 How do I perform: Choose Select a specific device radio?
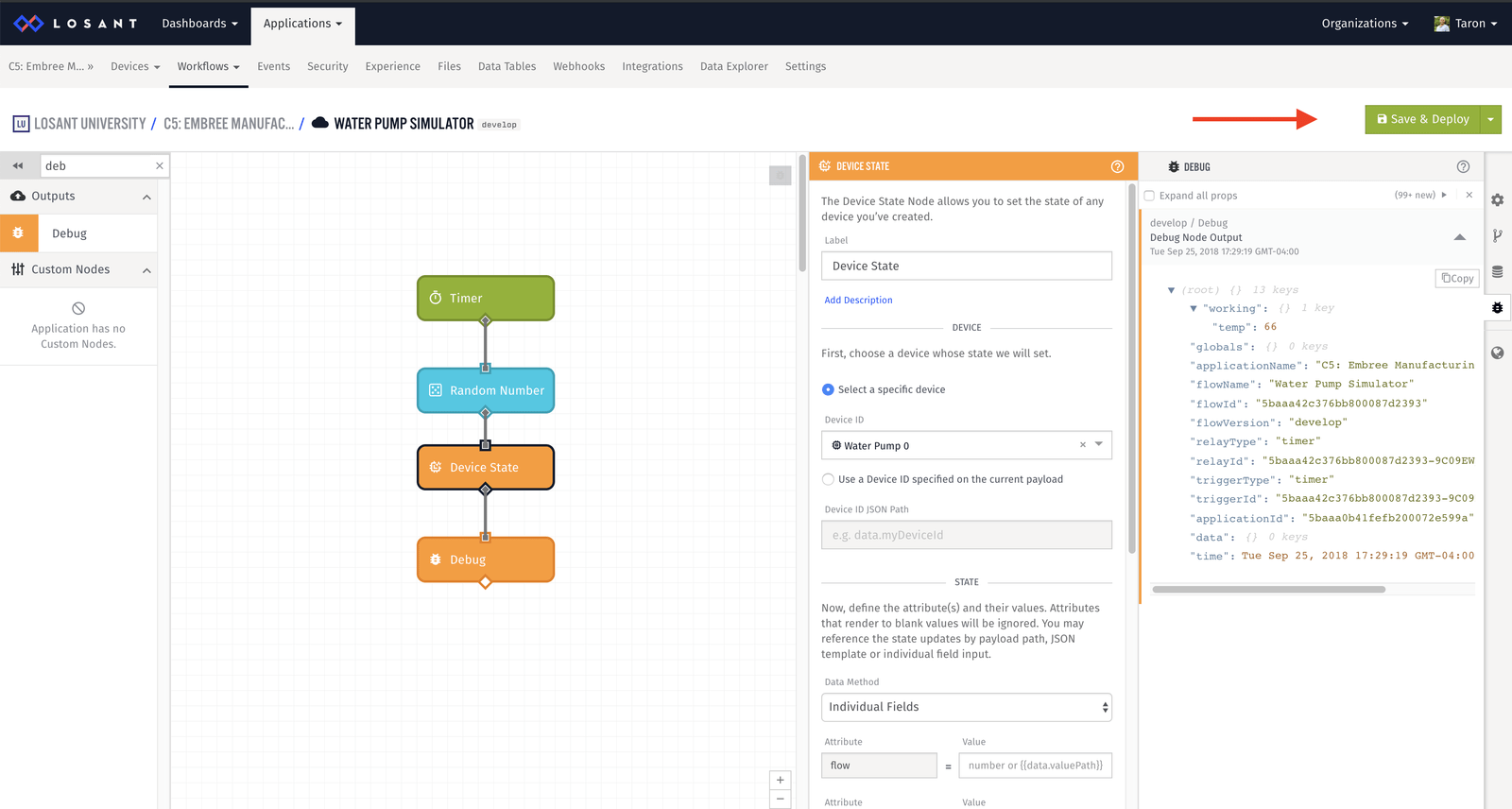828,389
